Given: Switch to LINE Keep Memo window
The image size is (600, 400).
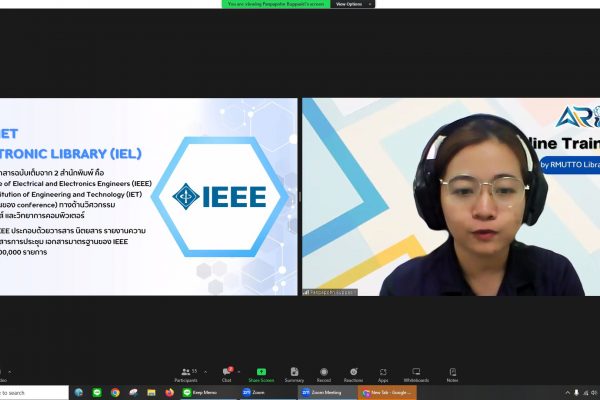Looking at the screenshot, I should (209, 393).
